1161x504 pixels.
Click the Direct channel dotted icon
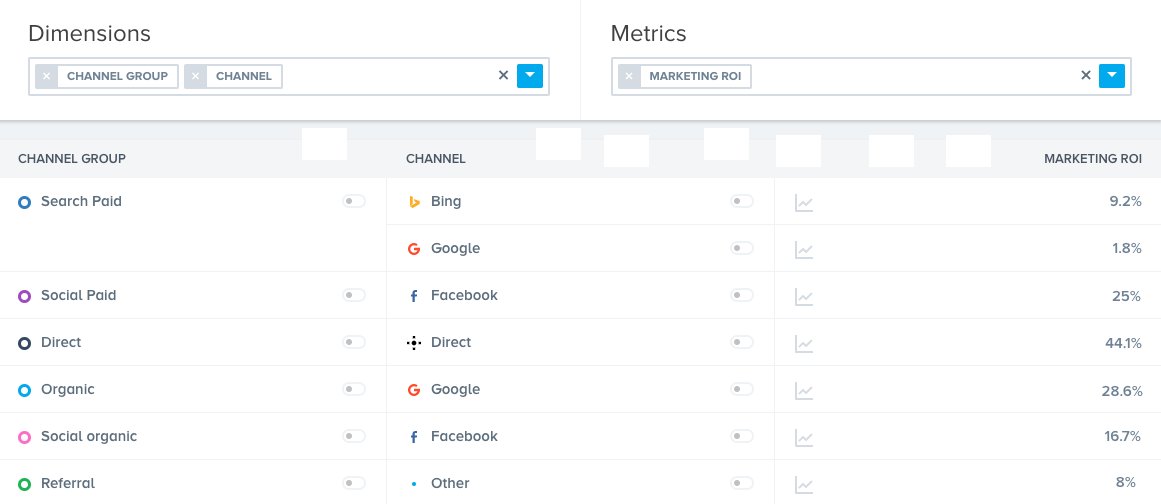click(x=414, y=343)
